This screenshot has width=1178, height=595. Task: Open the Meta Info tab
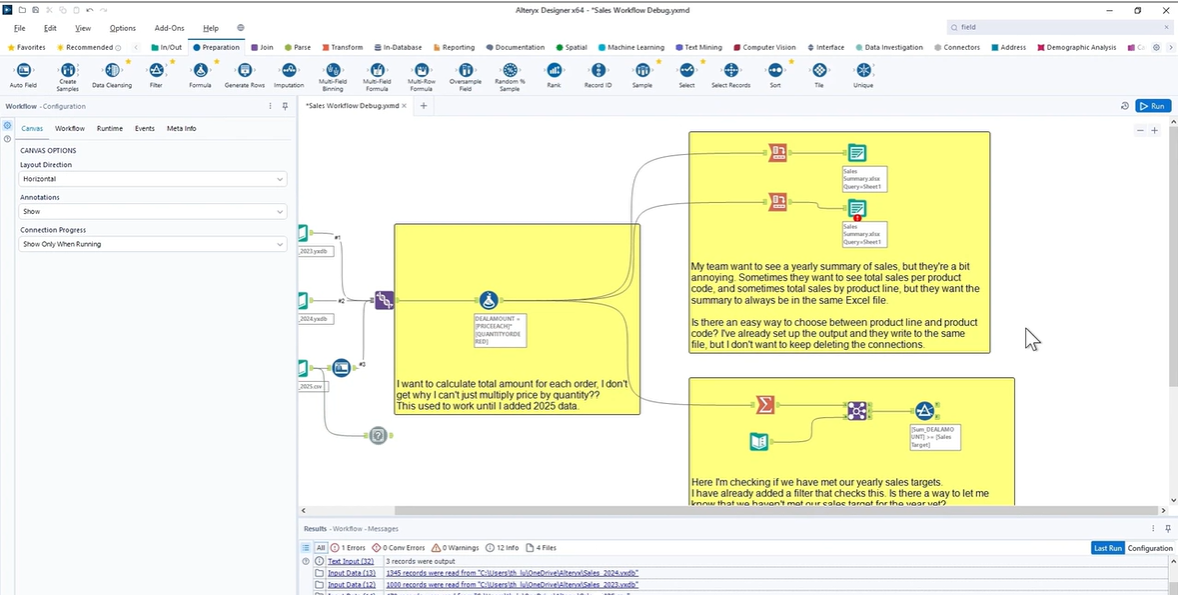[181, 128]
